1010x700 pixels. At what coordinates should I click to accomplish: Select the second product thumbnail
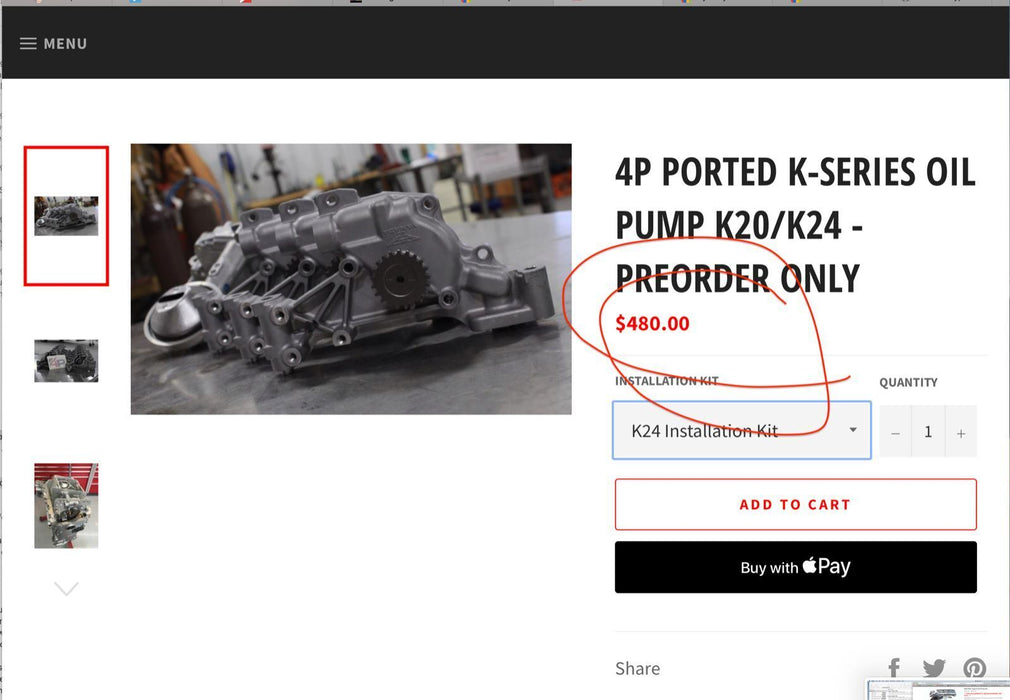click(x=66, y=360)
